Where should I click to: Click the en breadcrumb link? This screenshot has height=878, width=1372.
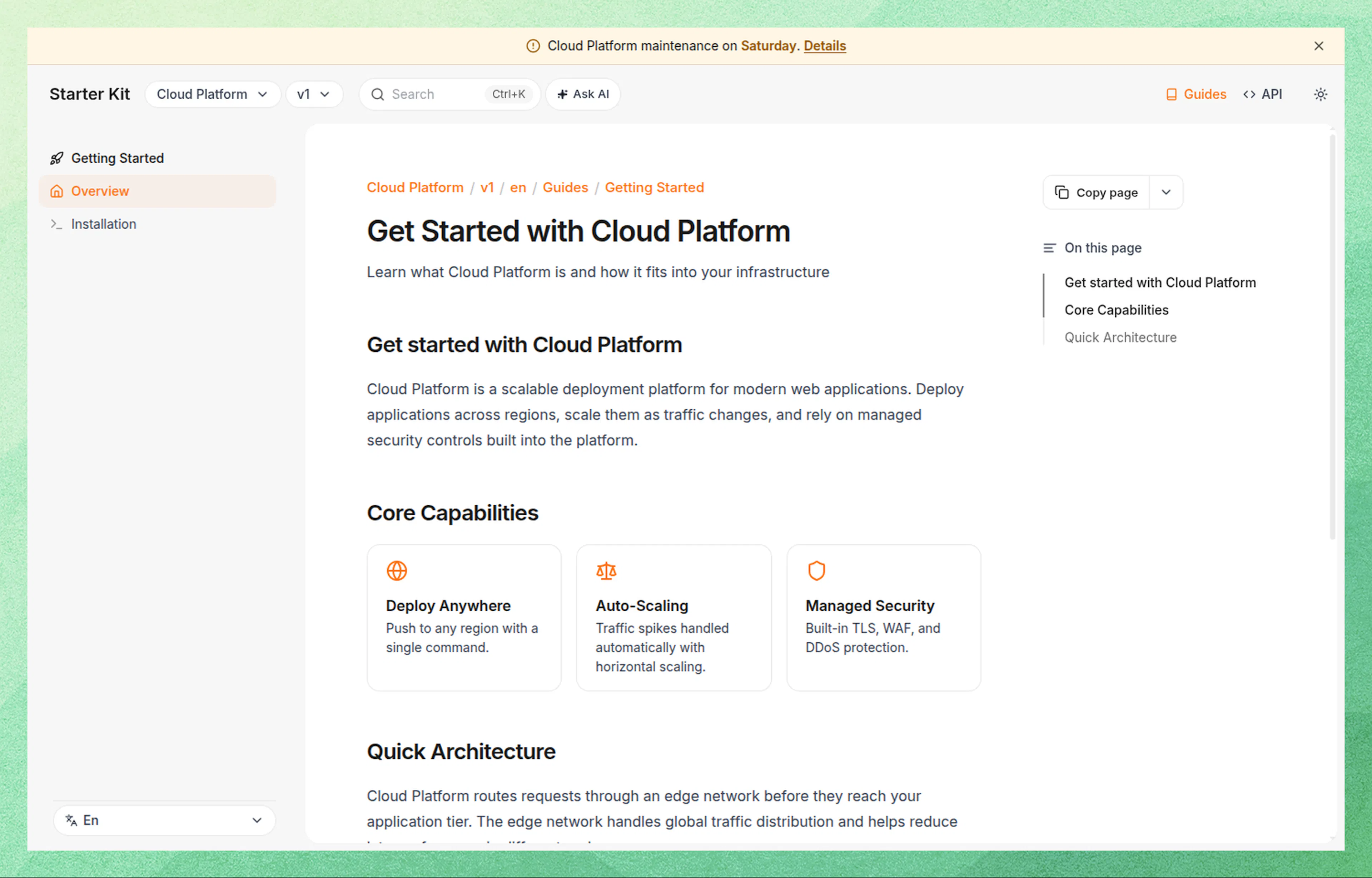pos(518,188)
